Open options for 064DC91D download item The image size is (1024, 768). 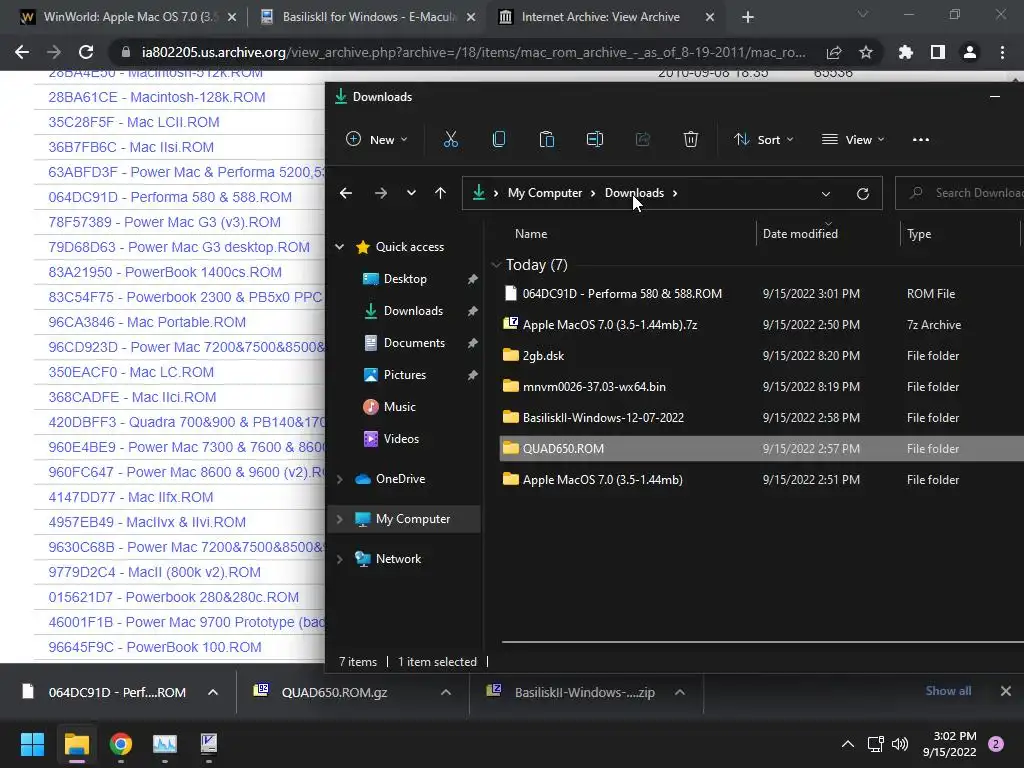(x=213, y=692)
